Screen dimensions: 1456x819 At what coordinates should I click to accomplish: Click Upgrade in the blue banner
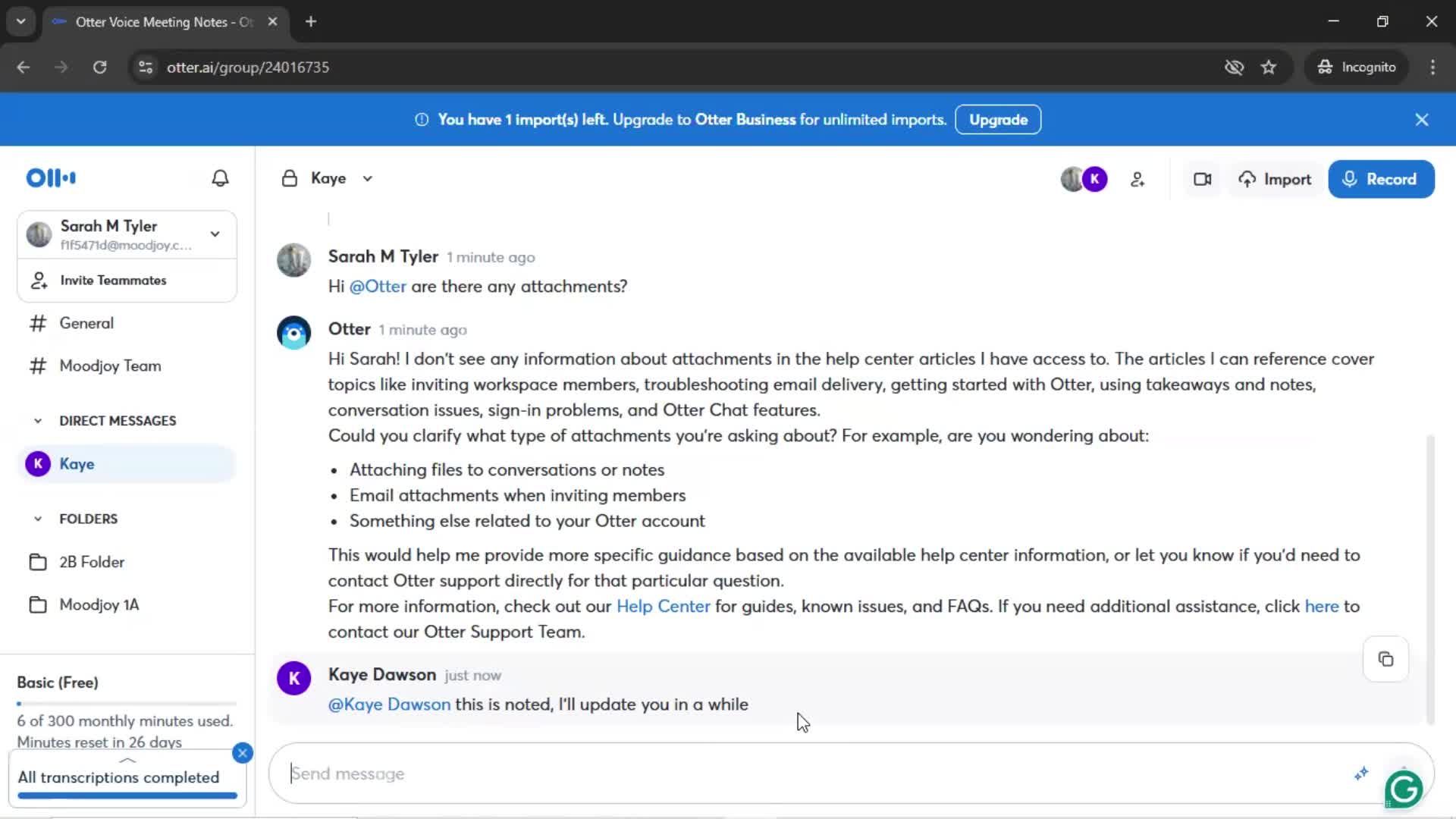click(998, 120)
